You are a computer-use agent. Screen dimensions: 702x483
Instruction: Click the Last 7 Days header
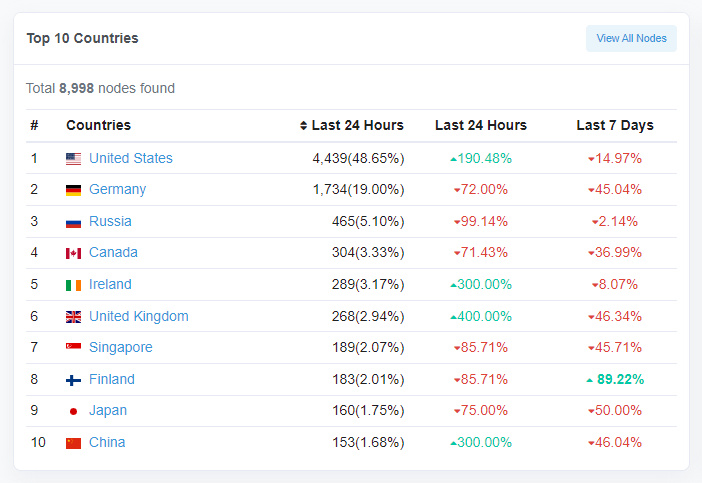(x=615, y=125)
